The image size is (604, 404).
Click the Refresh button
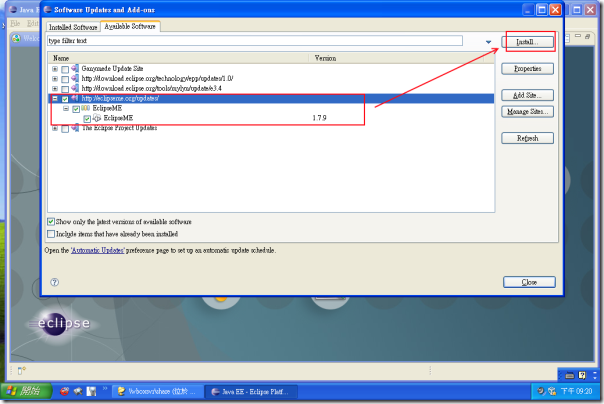(x=527, y=138)
